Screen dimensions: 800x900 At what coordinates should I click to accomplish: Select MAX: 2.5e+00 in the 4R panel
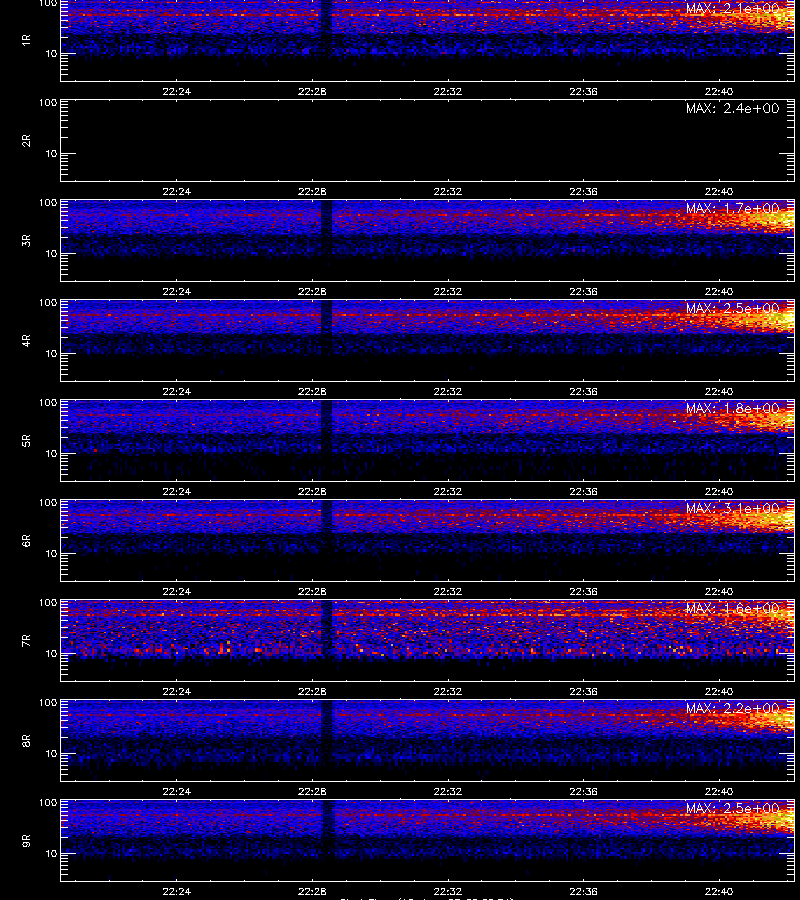732,308
